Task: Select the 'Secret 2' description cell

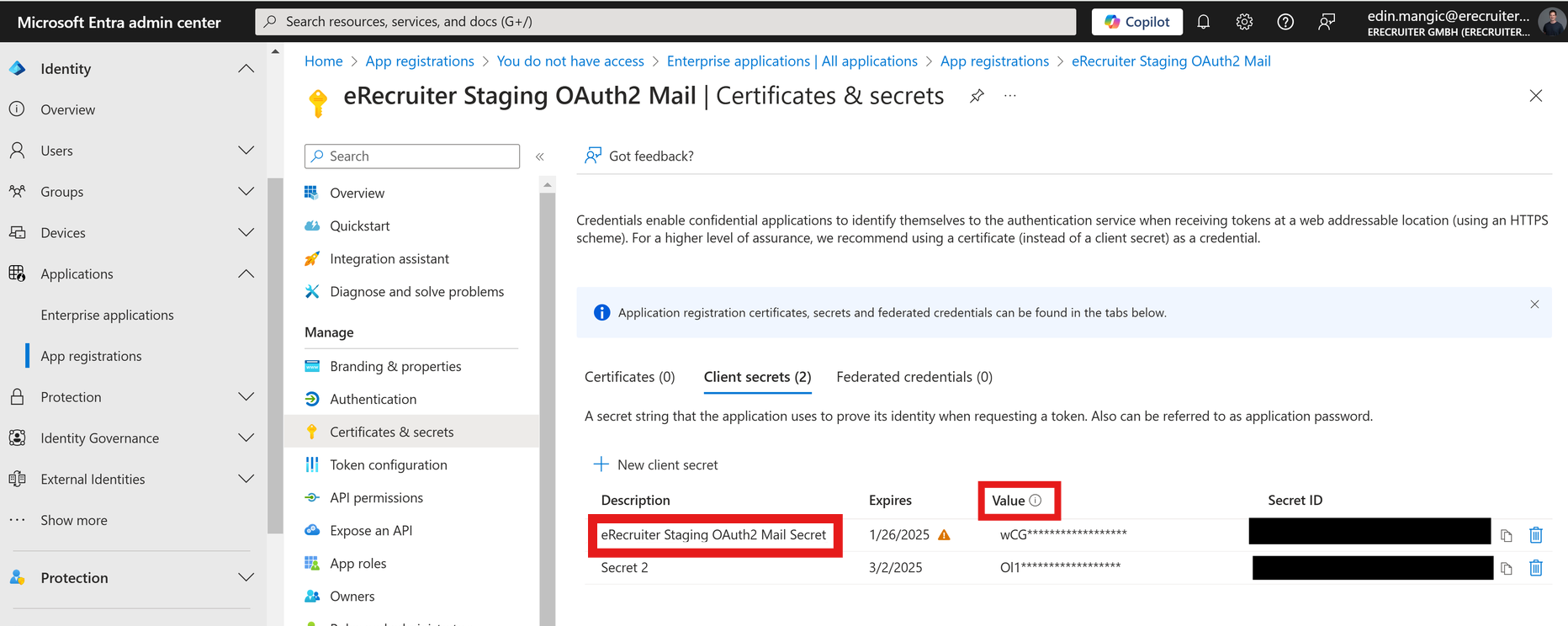Action: point(625,568)
